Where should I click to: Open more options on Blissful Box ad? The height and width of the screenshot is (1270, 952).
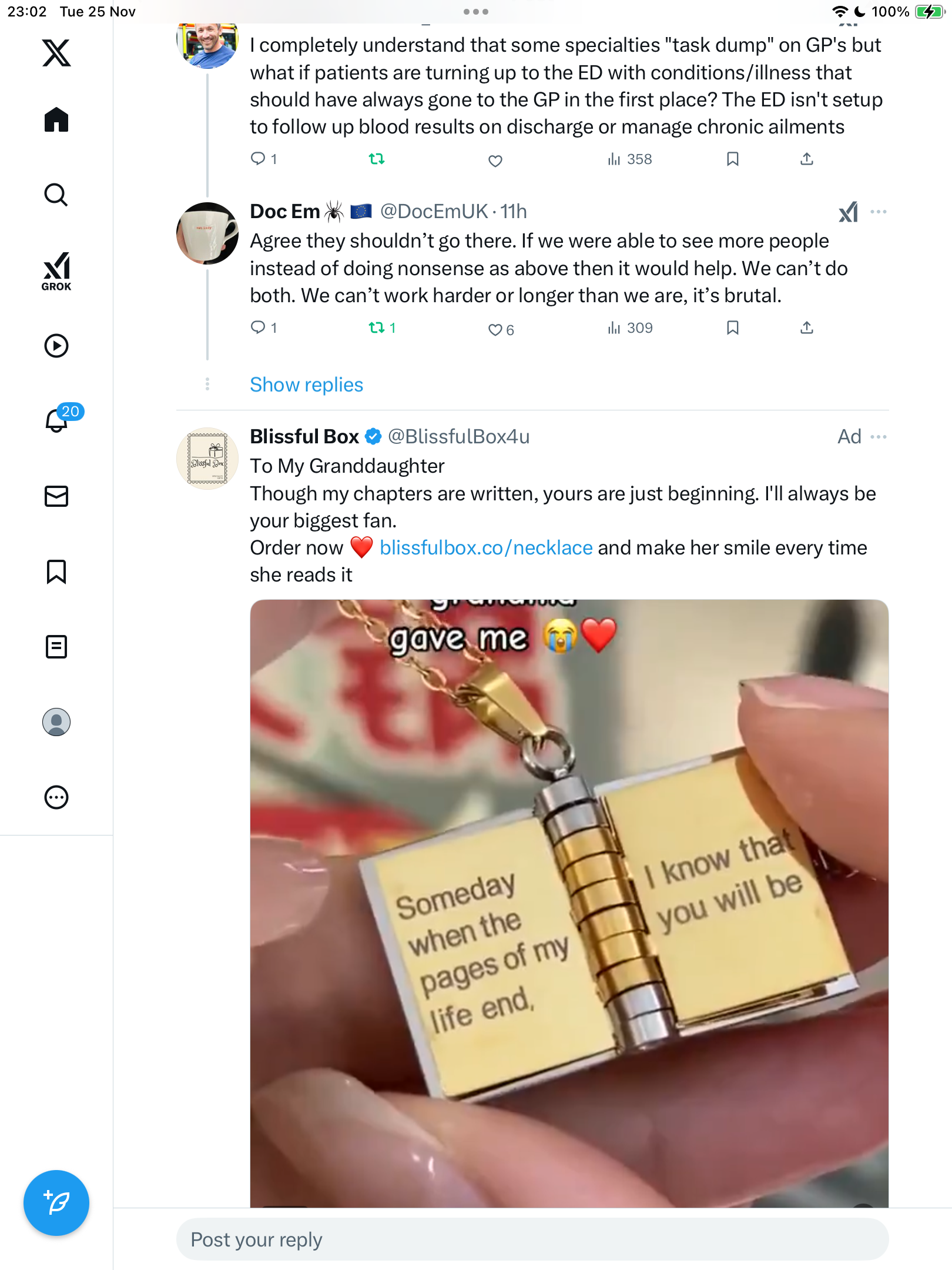tap(879, 437)
